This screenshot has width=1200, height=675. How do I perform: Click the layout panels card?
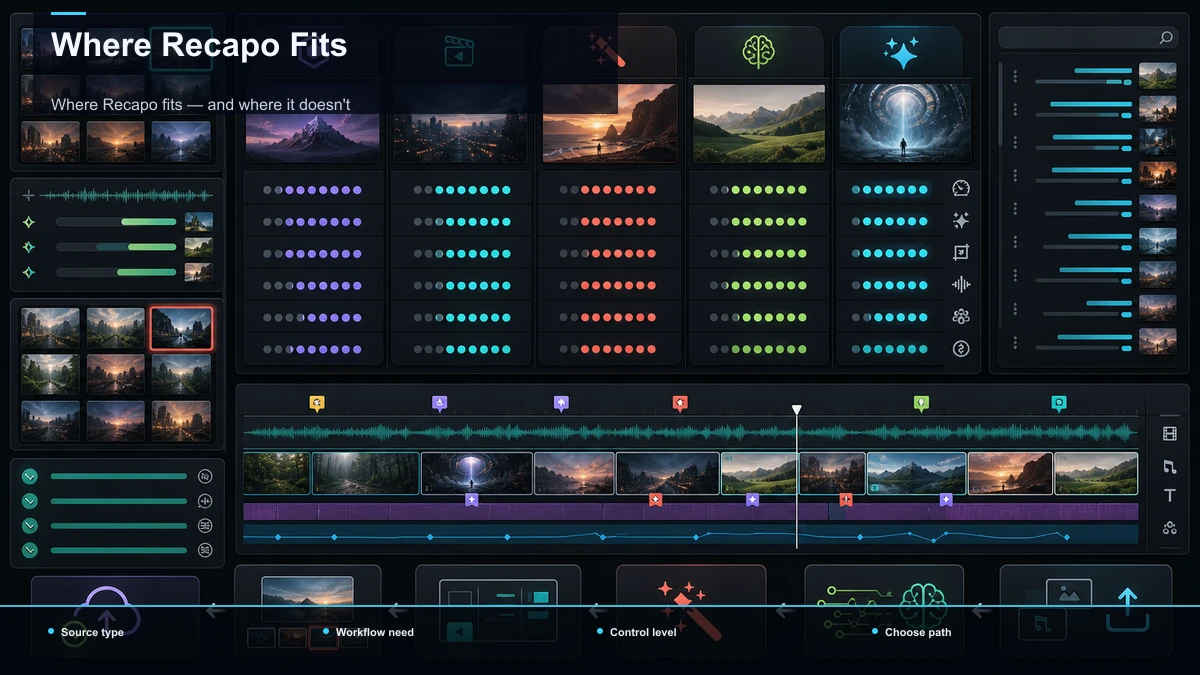[x=498, y=609]
